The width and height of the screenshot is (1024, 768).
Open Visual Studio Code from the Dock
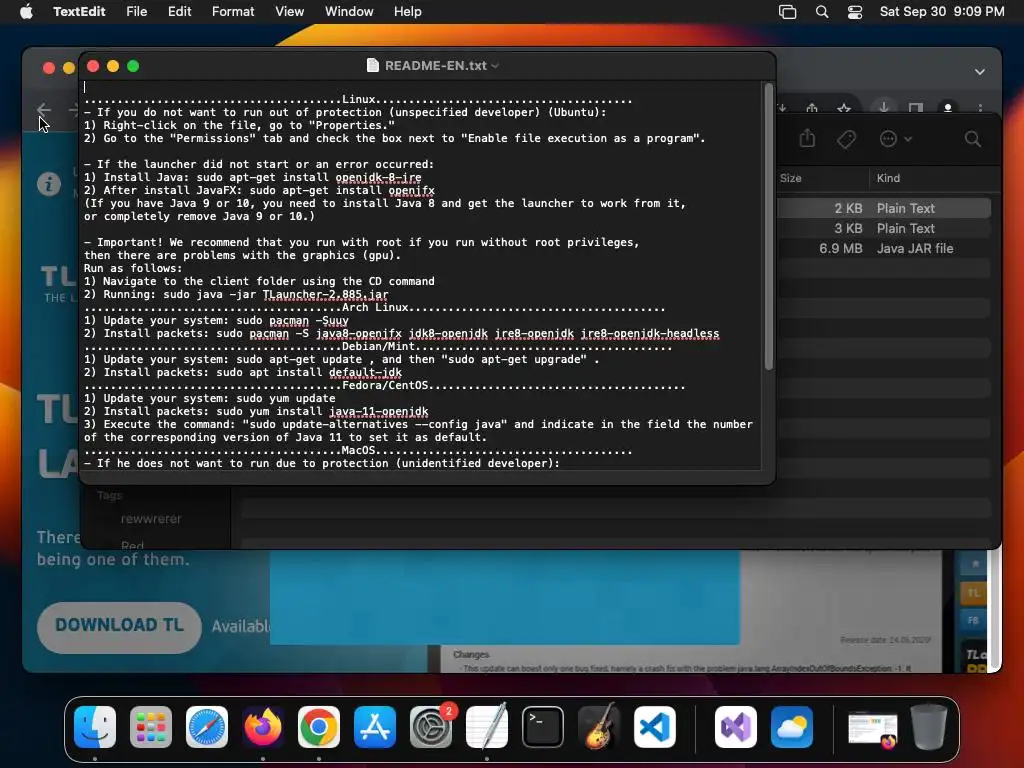[x=655, y=727]
